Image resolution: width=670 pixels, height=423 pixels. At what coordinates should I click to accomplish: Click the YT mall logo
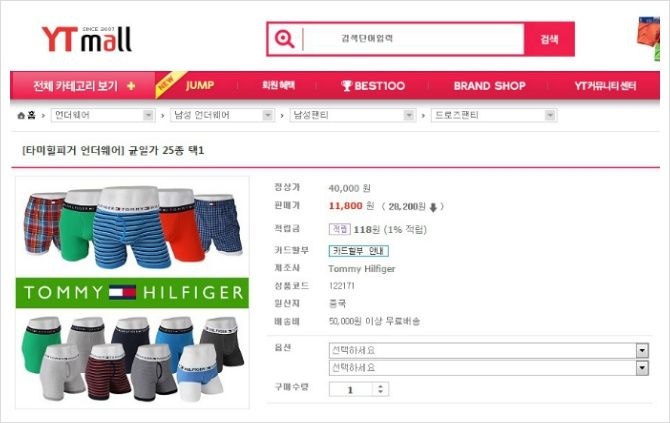tap(86, 39)
